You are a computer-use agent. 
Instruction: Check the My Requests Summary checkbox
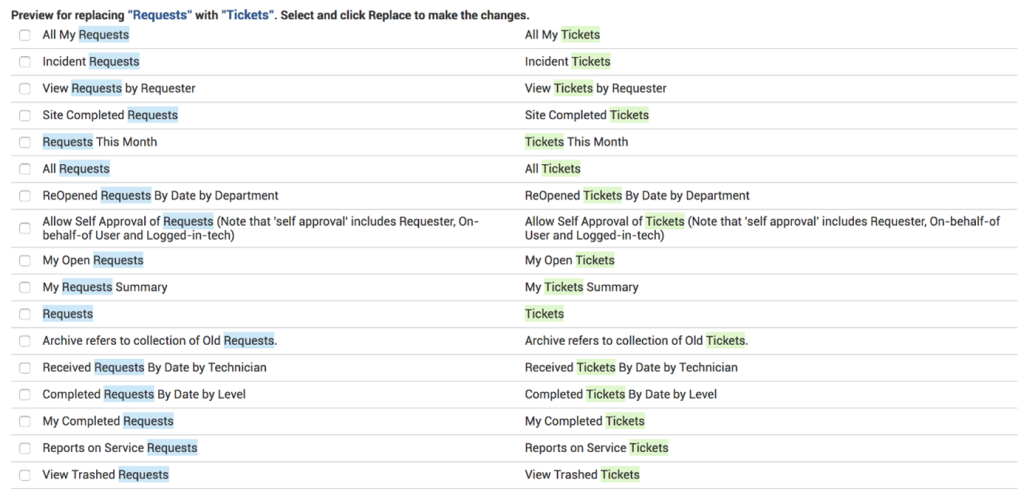[x=25, y=288]
